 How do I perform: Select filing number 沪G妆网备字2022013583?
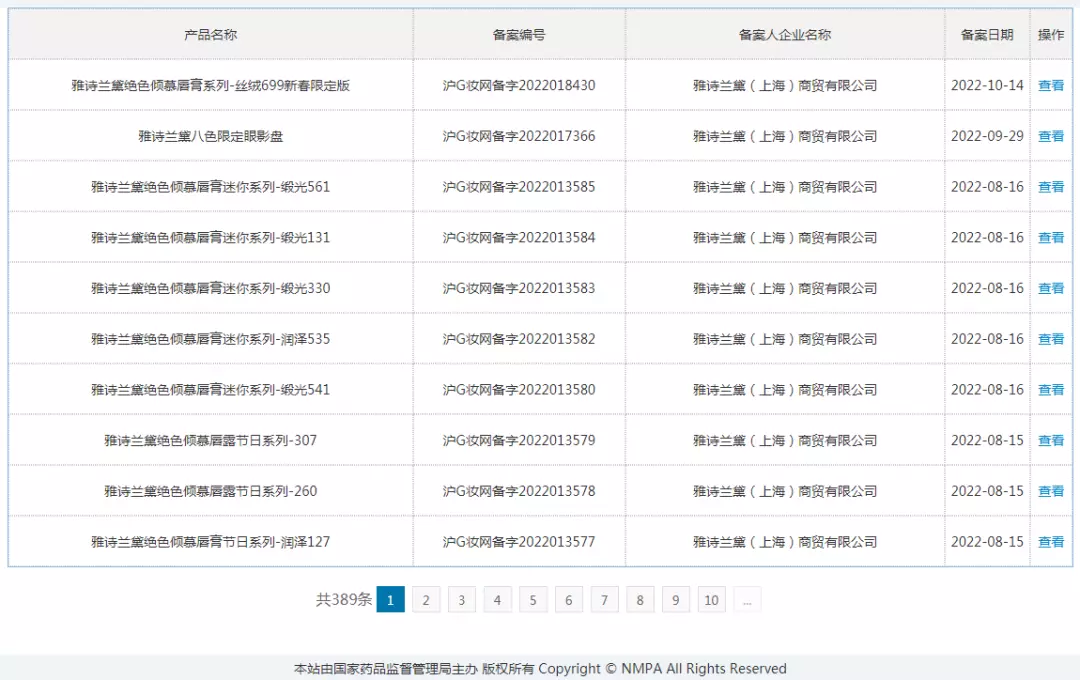coord(519,288)
